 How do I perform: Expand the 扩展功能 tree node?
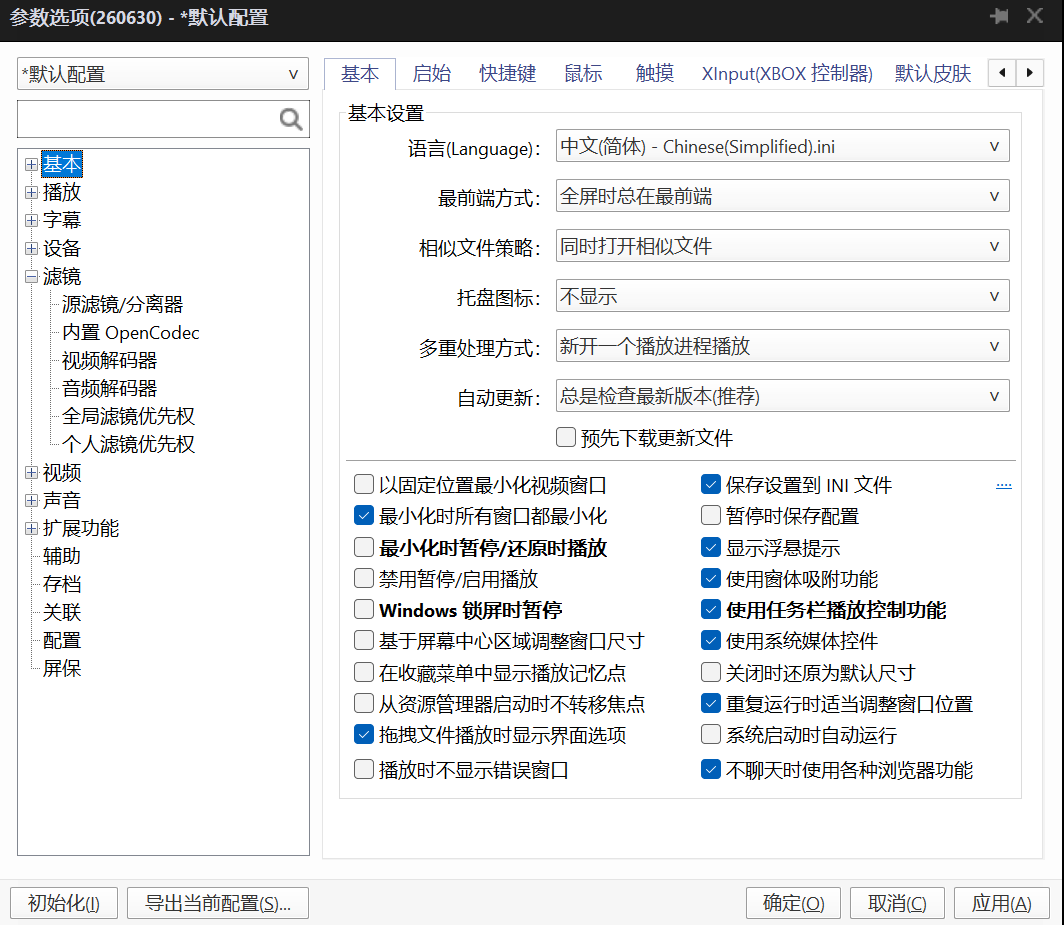pos(31,529)
